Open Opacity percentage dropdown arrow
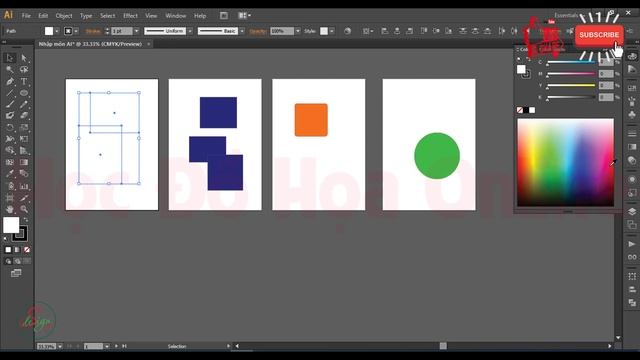 (x=298, y=31)
